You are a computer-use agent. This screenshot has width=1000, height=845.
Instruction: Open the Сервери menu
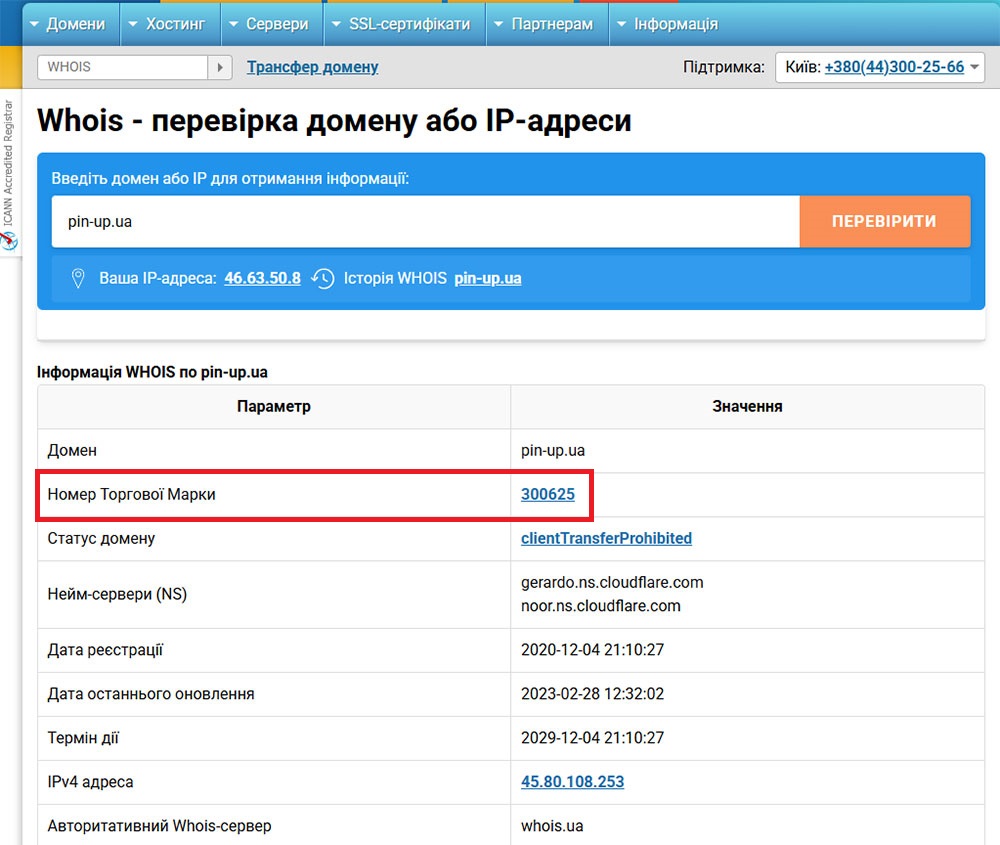tap(267, 24)
